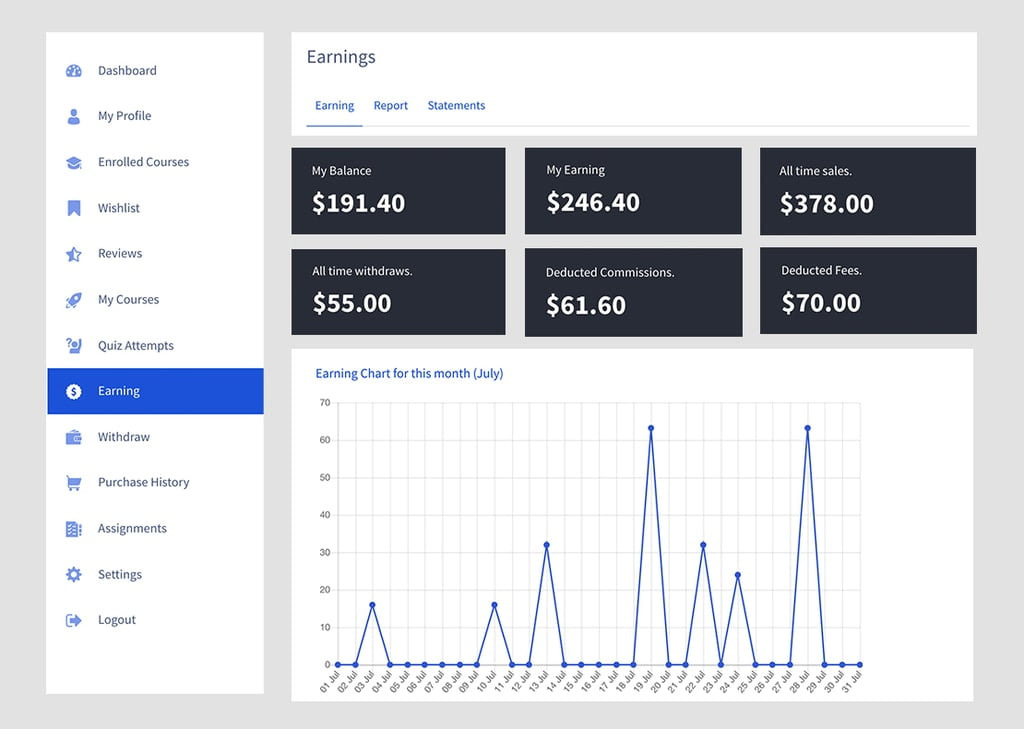This screenshot has height=729, width=1024.
Task: Open the Purchase History link
Action: point(143,482)
